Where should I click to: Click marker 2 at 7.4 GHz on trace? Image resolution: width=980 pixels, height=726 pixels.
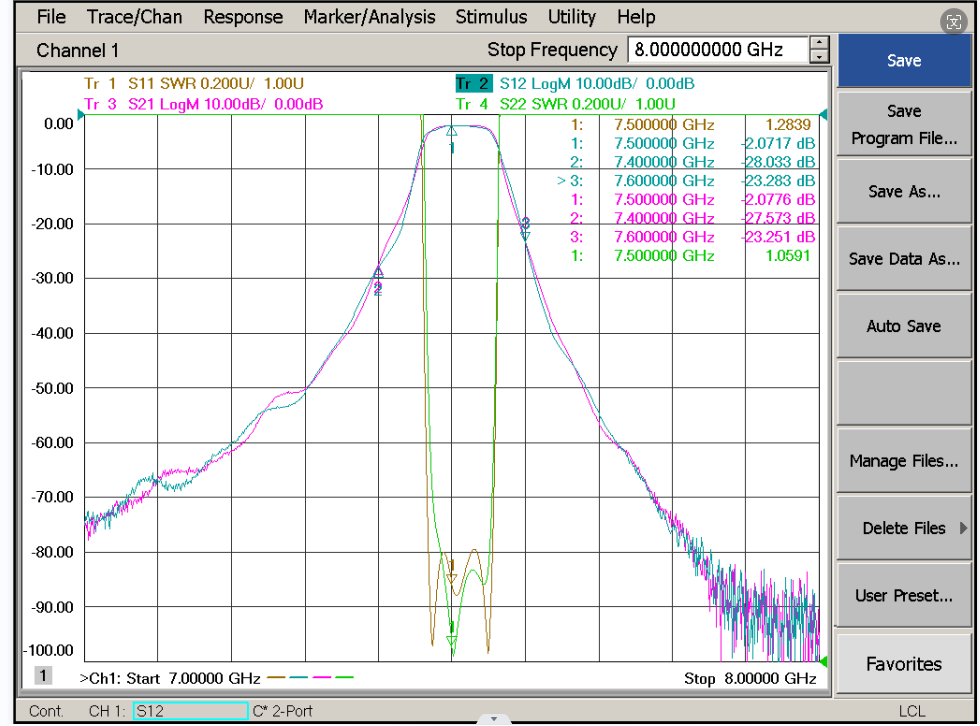[x=378, y=272]
